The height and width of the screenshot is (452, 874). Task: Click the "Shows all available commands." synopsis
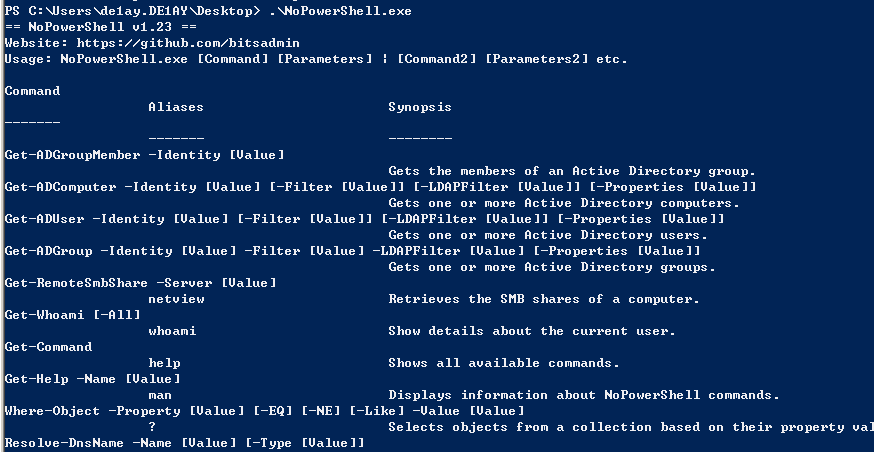(504, 363)
